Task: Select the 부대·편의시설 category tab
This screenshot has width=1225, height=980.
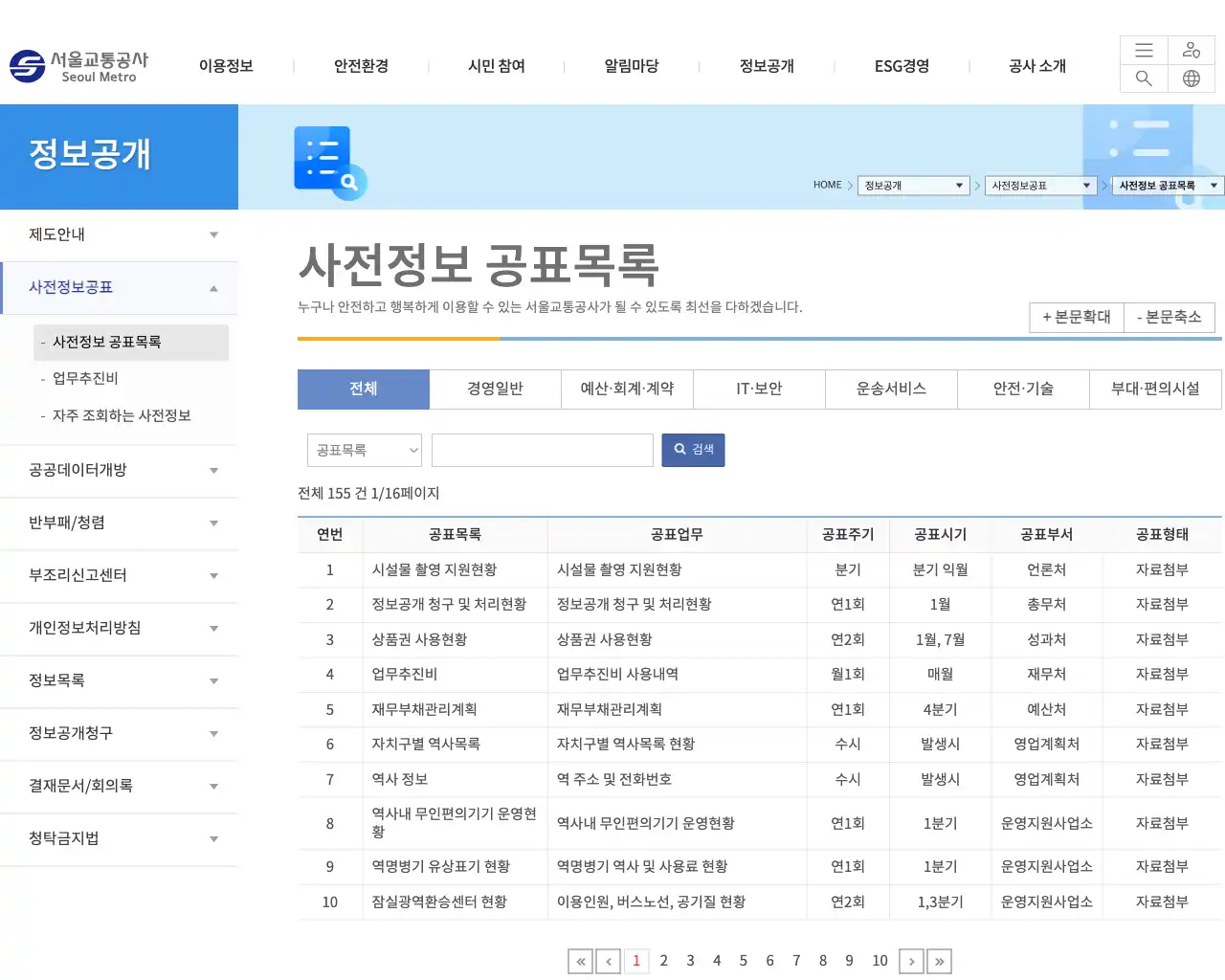Action: click(x=1156, y=389)
